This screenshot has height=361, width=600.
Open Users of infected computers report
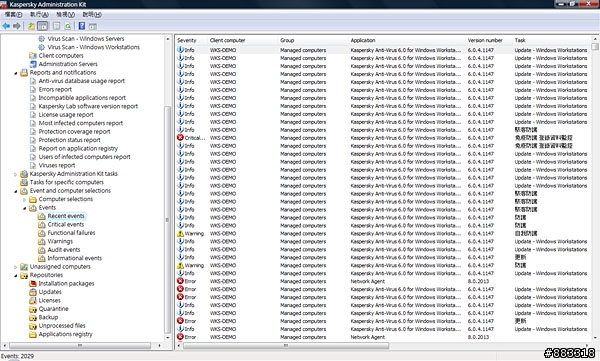pos(85,157)
